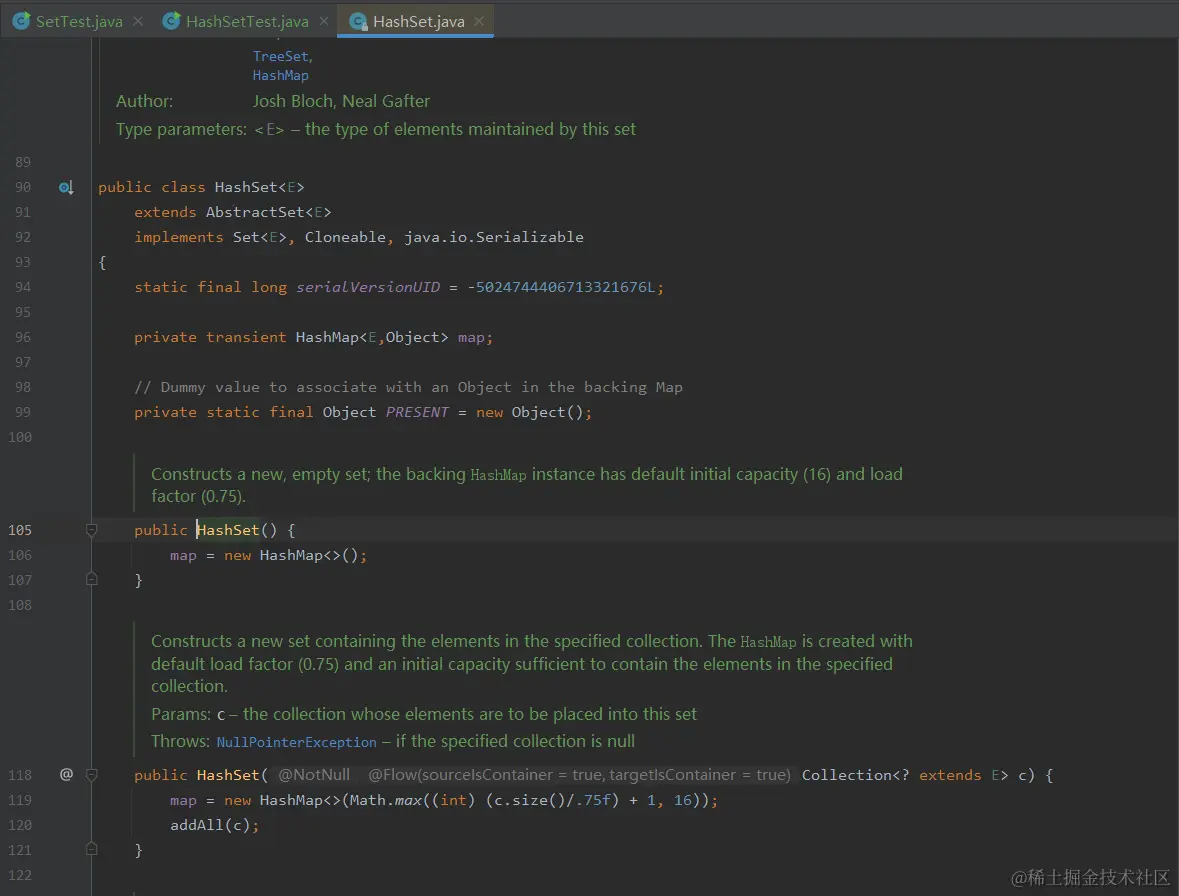This screenshot has width=1179, height=896.
Task: Switch to the SetTest.java tab
Action: (x=78, y=21)
